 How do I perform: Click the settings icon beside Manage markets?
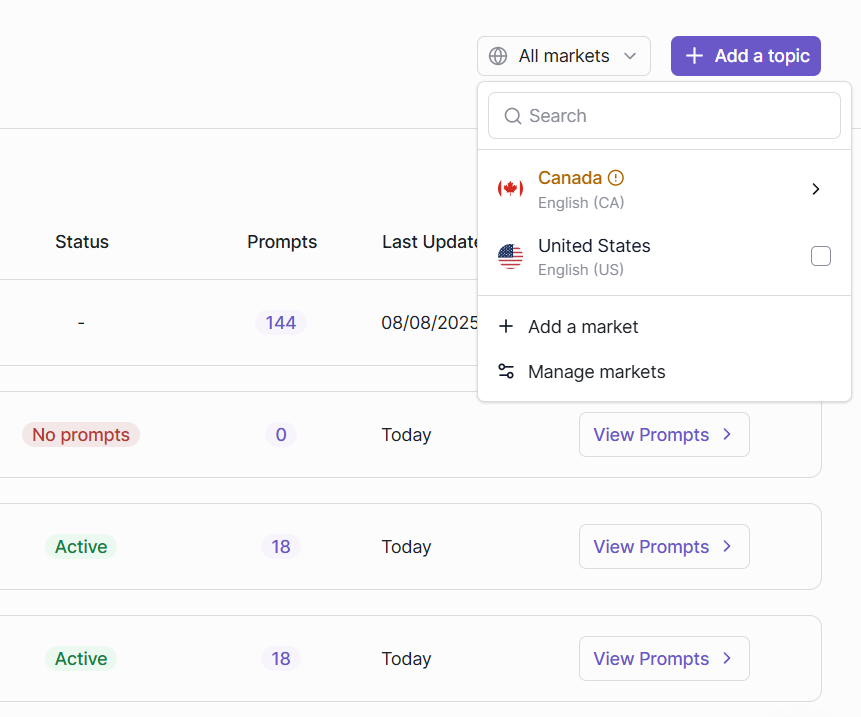506,371
